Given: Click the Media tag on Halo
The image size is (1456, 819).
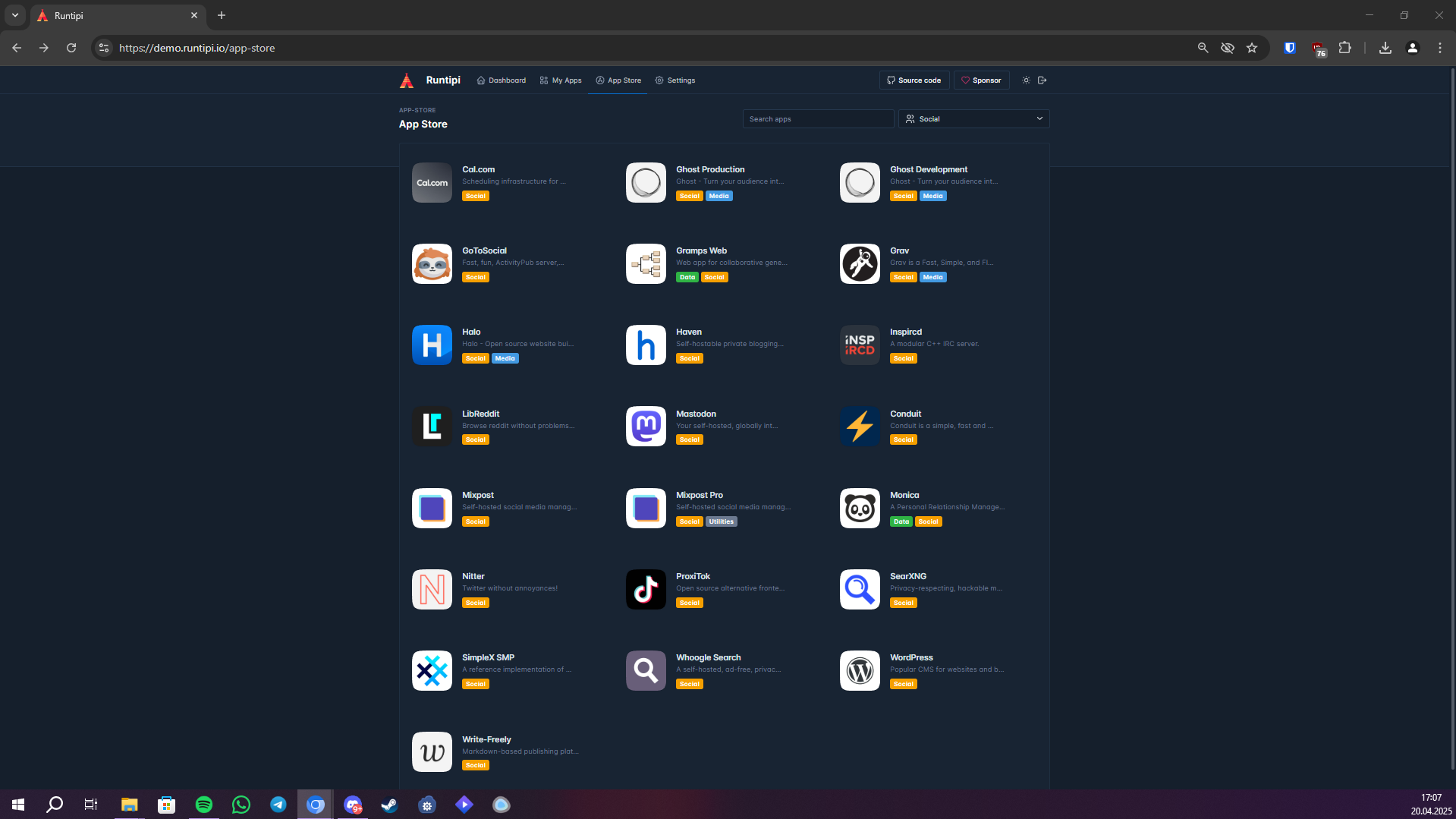Looking at the screenshot, I should [x=505, y=358].
